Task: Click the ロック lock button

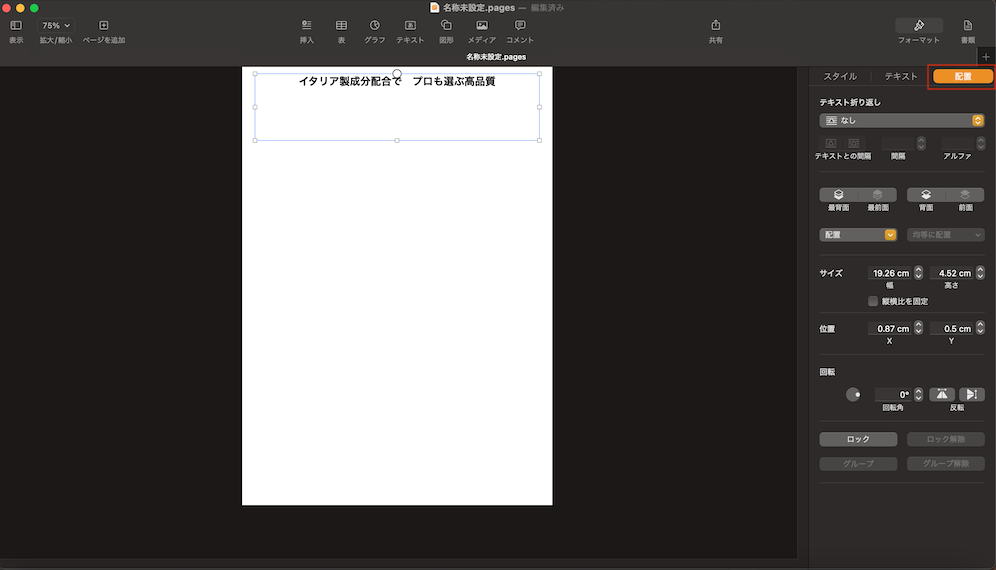Action: pyautogui.click(x=858, y=439)
